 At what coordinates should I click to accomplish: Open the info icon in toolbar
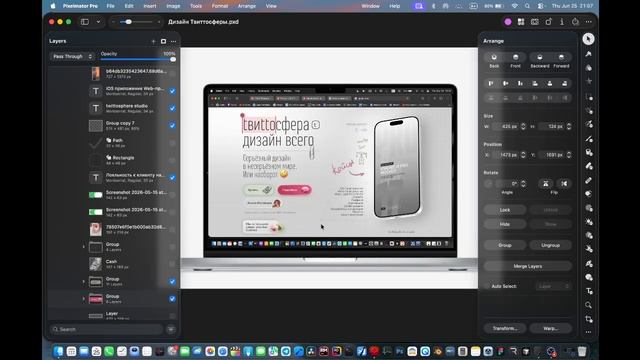(562, 22)
